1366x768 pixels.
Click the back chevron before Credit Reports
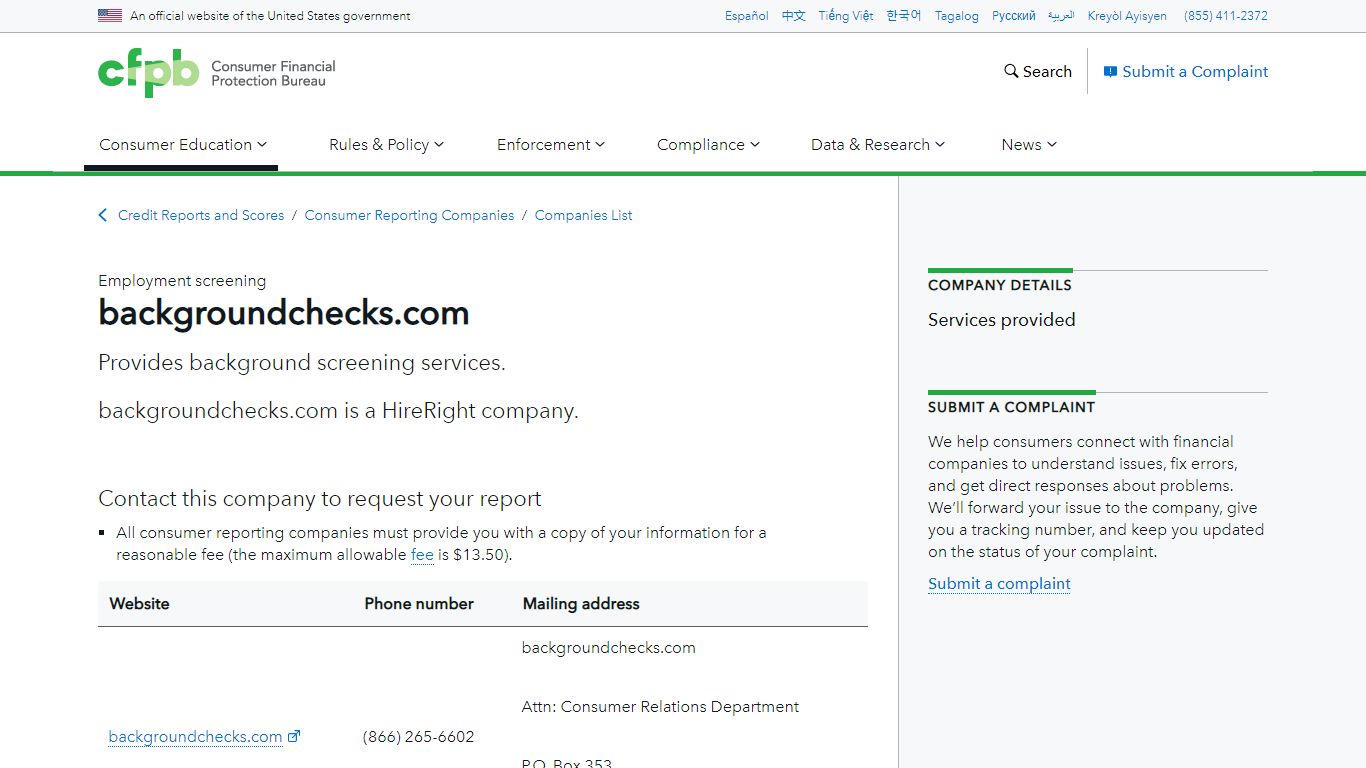tap(103, 215)
